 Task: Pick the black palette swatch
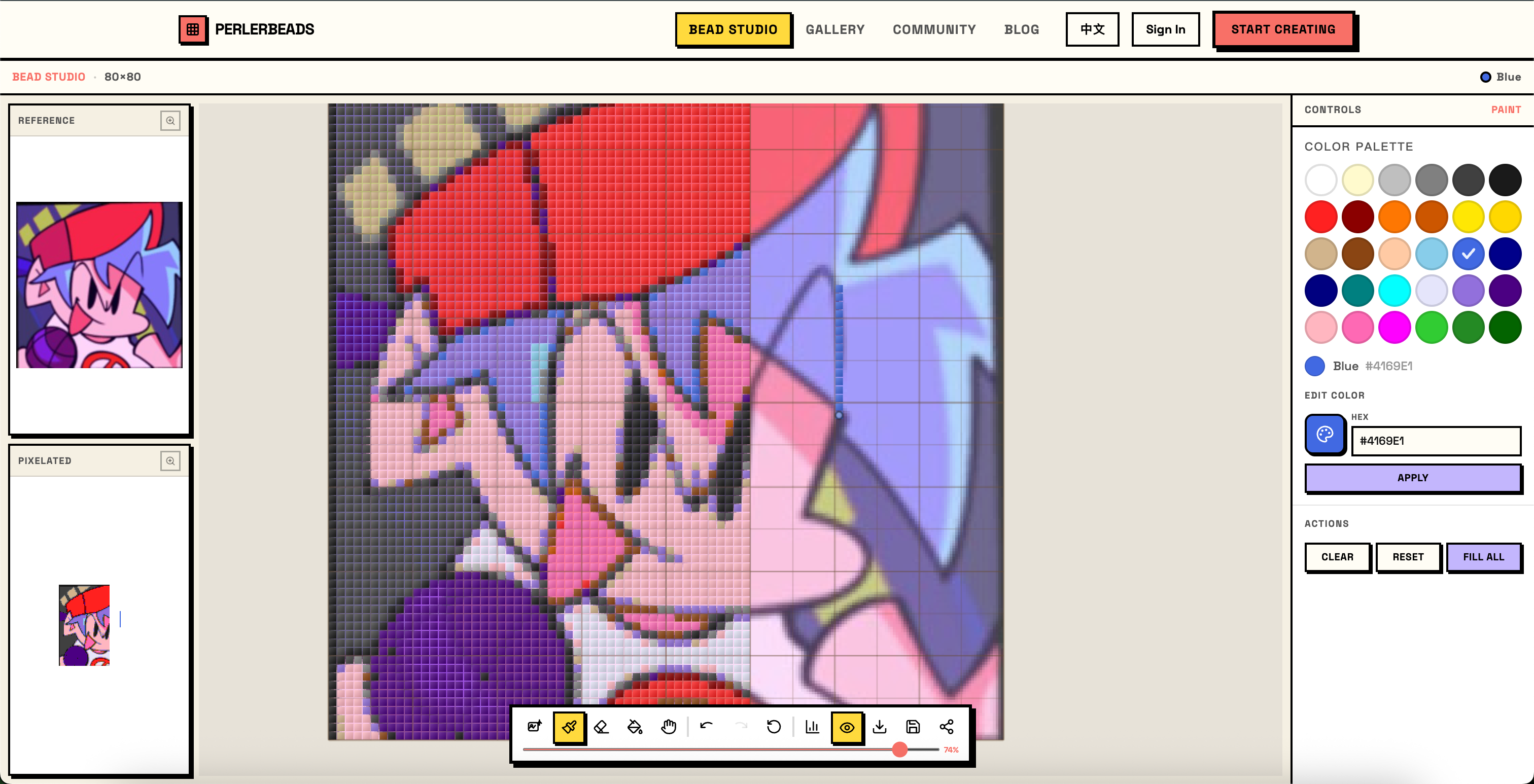(x=1505, y=181)
